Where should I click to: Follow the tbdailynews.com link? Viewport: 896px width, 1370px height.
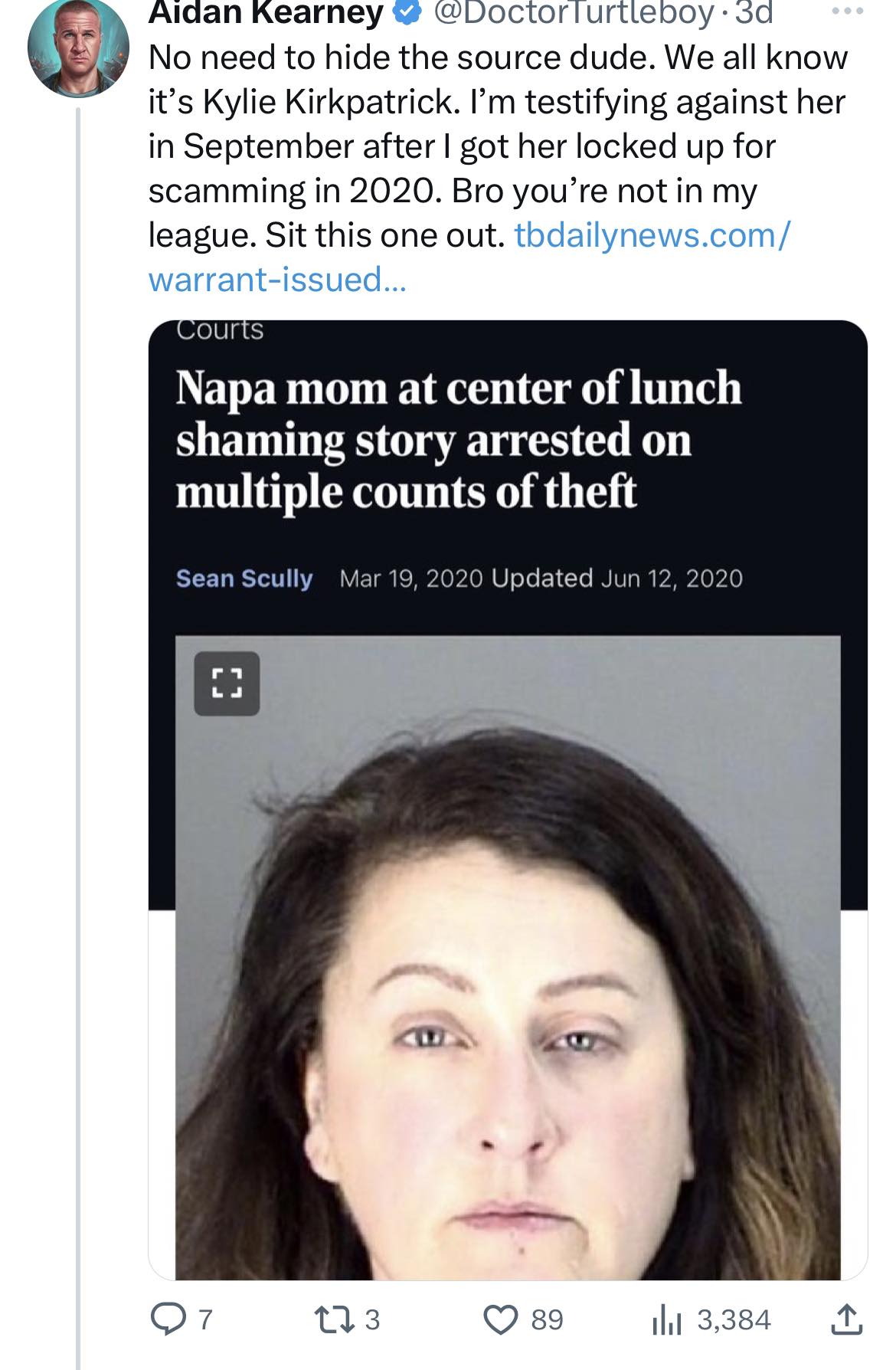pos(651,235)
